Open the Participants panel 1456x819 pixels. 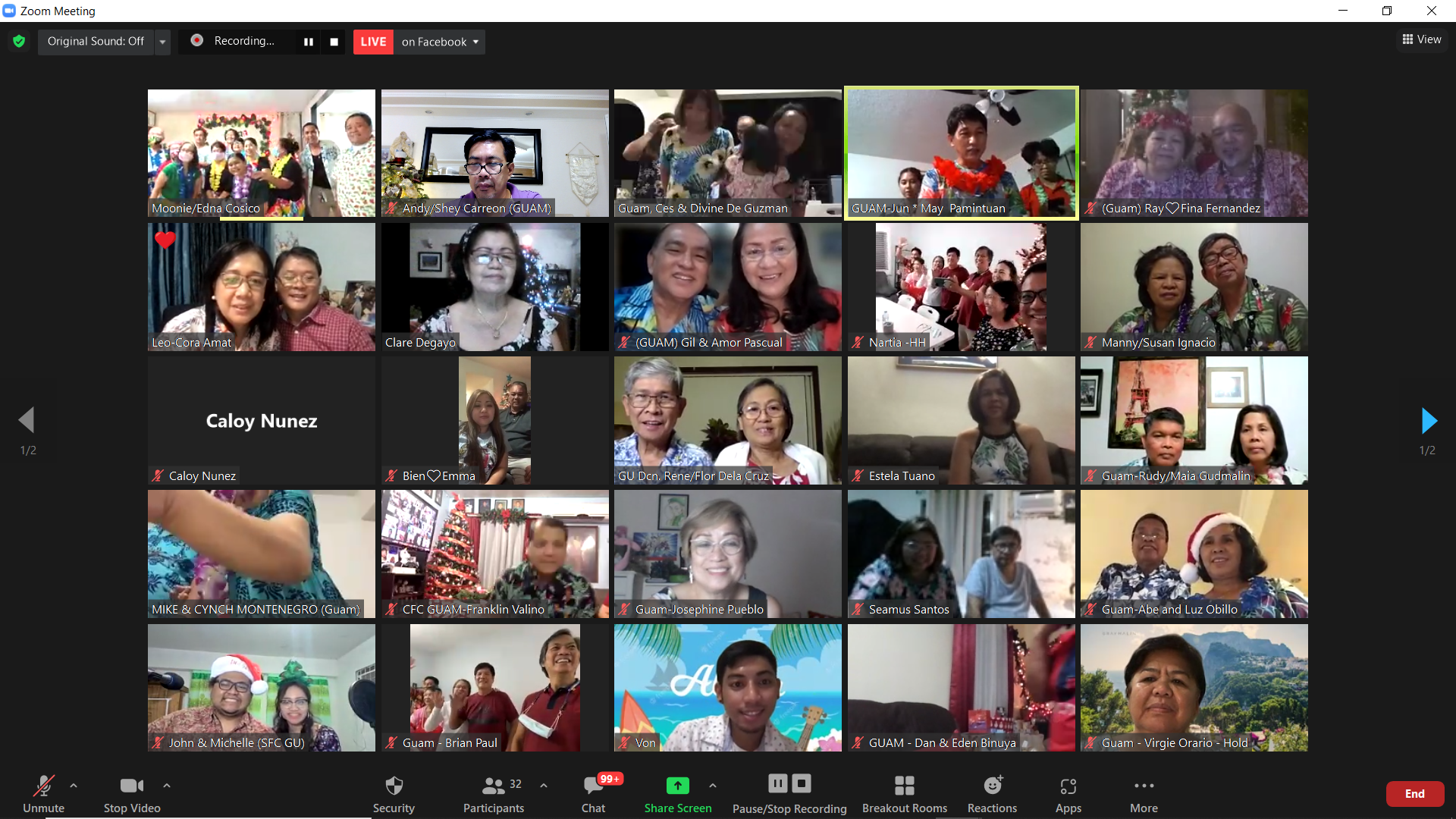[494, 793]
